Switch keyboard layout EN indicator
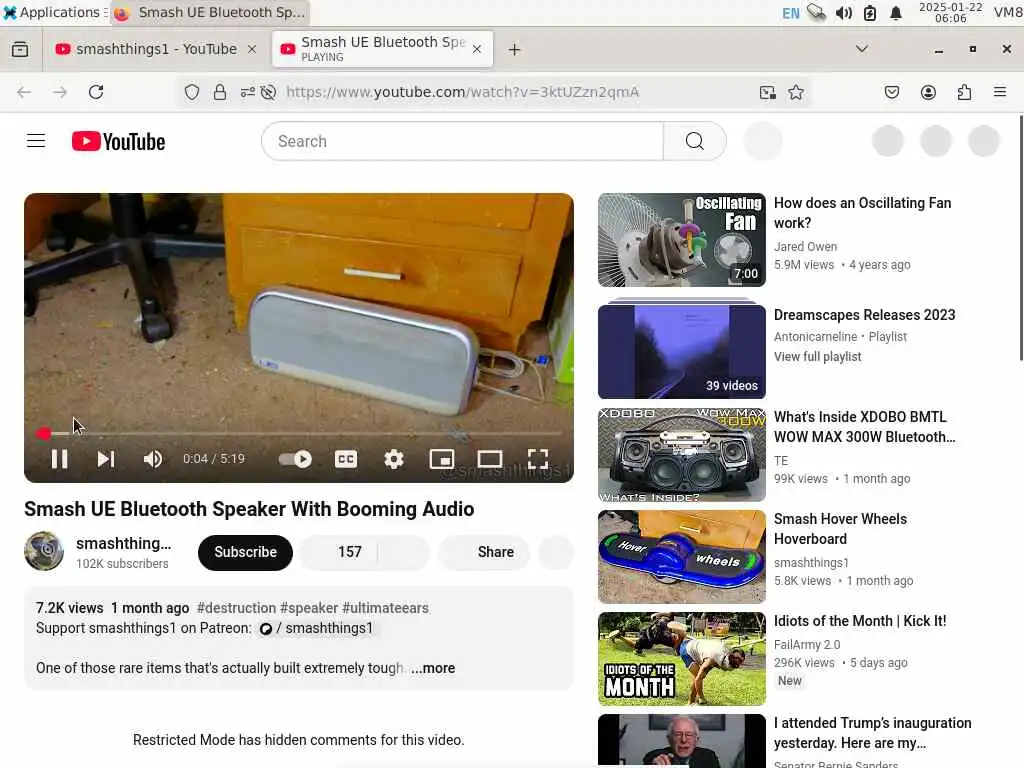This screenshot has height=768, width=1024. 791,13
